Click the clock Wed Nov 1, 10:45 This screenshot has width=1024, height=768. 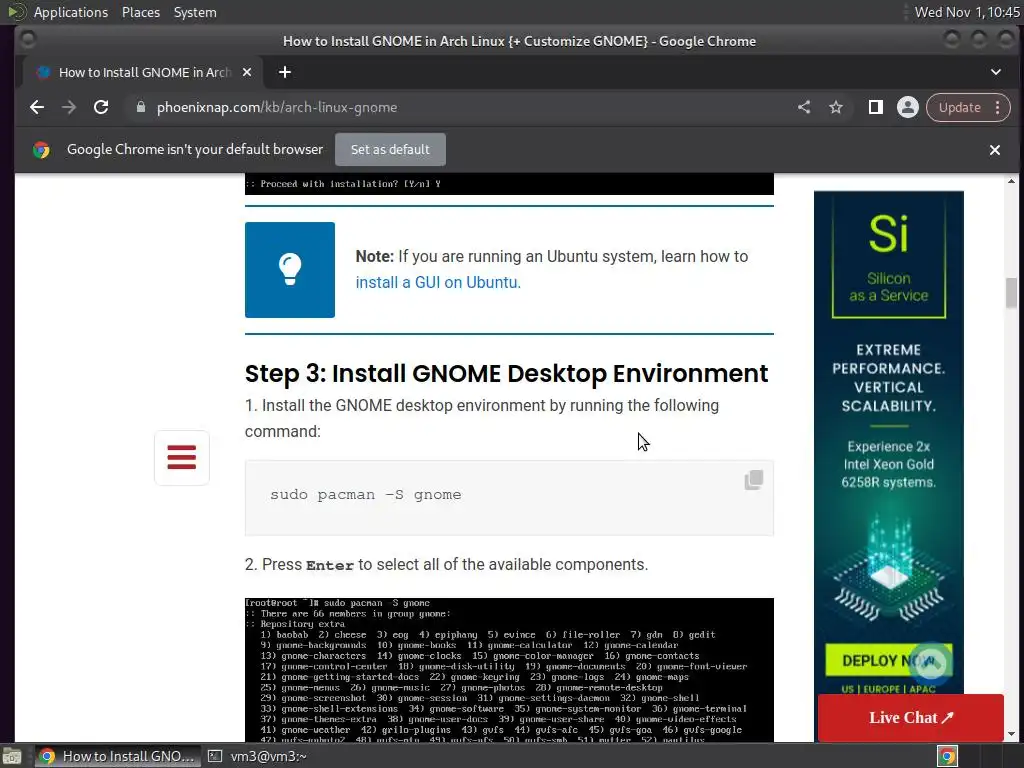pyautogui.click(x=967, y=12)
